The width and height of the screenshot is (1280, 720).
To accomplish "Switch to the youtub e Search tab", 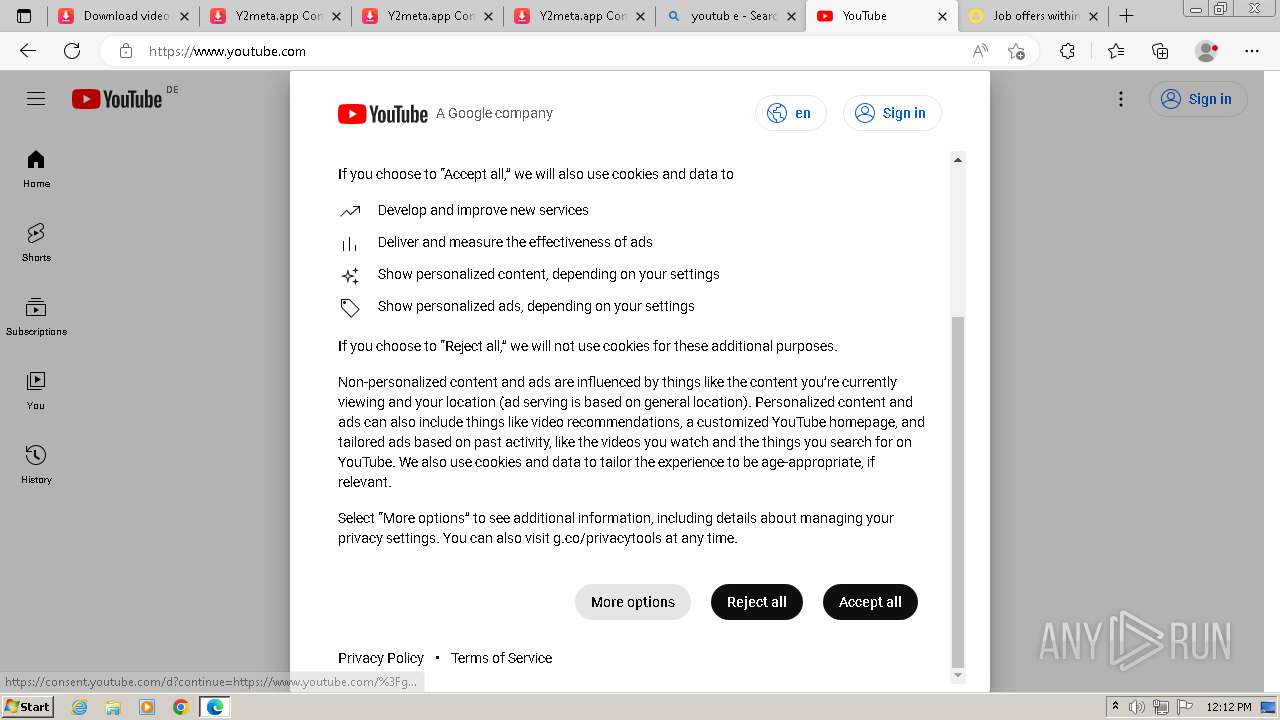I will [732, 16].
